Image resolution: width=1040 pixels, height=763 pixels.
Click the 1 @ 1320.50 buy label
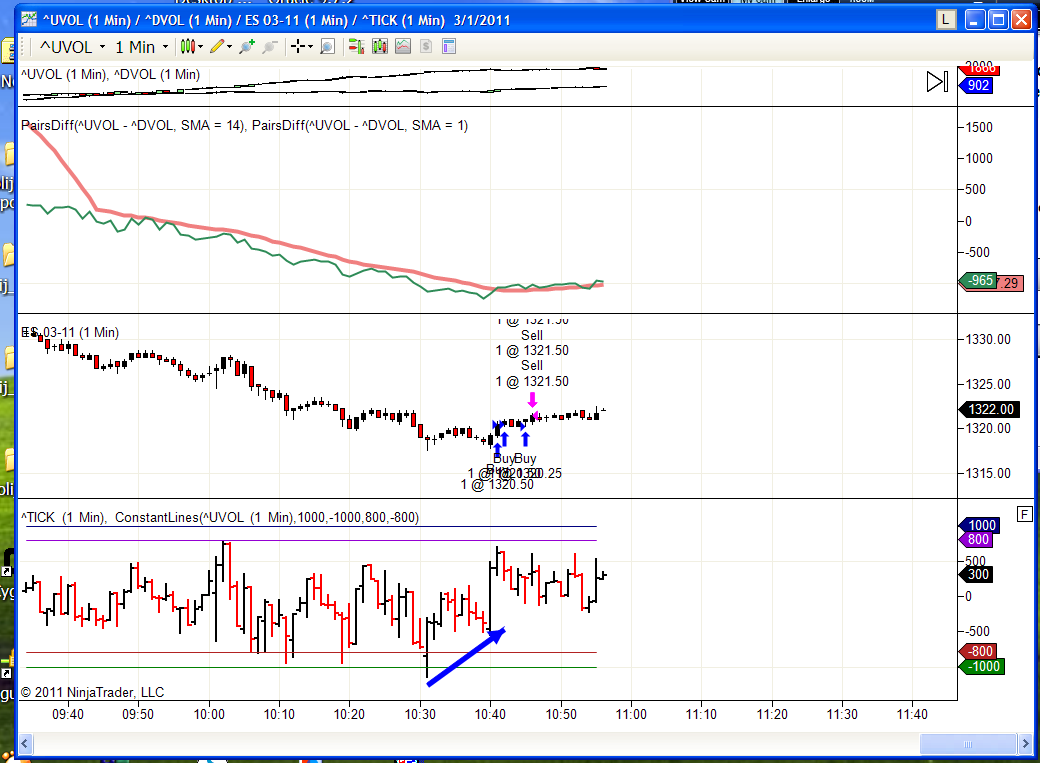click(497, 484)
